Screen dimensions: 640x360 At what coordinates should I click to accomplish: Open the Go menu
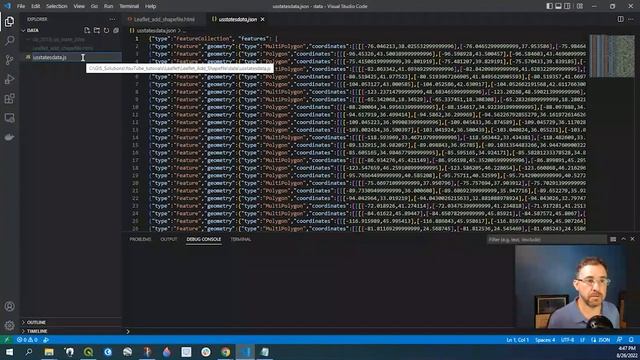(94, 6)
